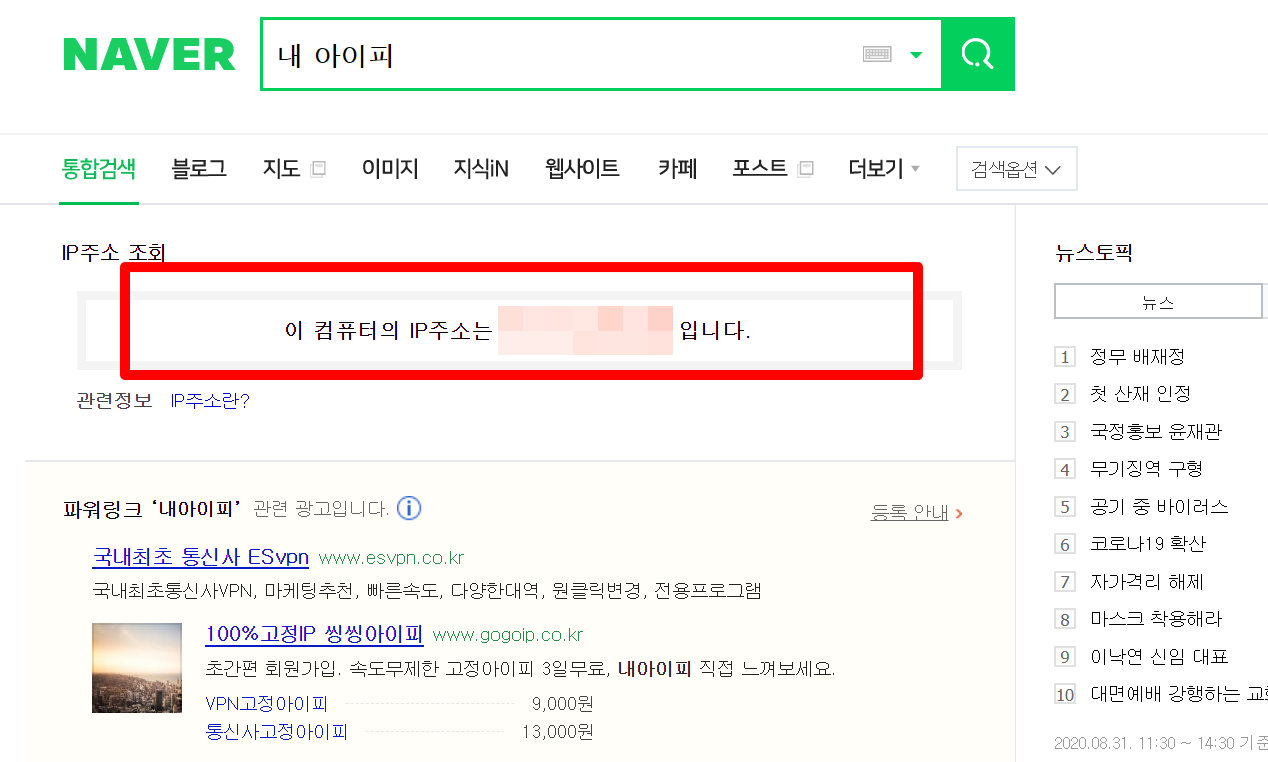Click the 13,000원 price text
This screenshot has height=762, width=1268.
coord(557,732)
